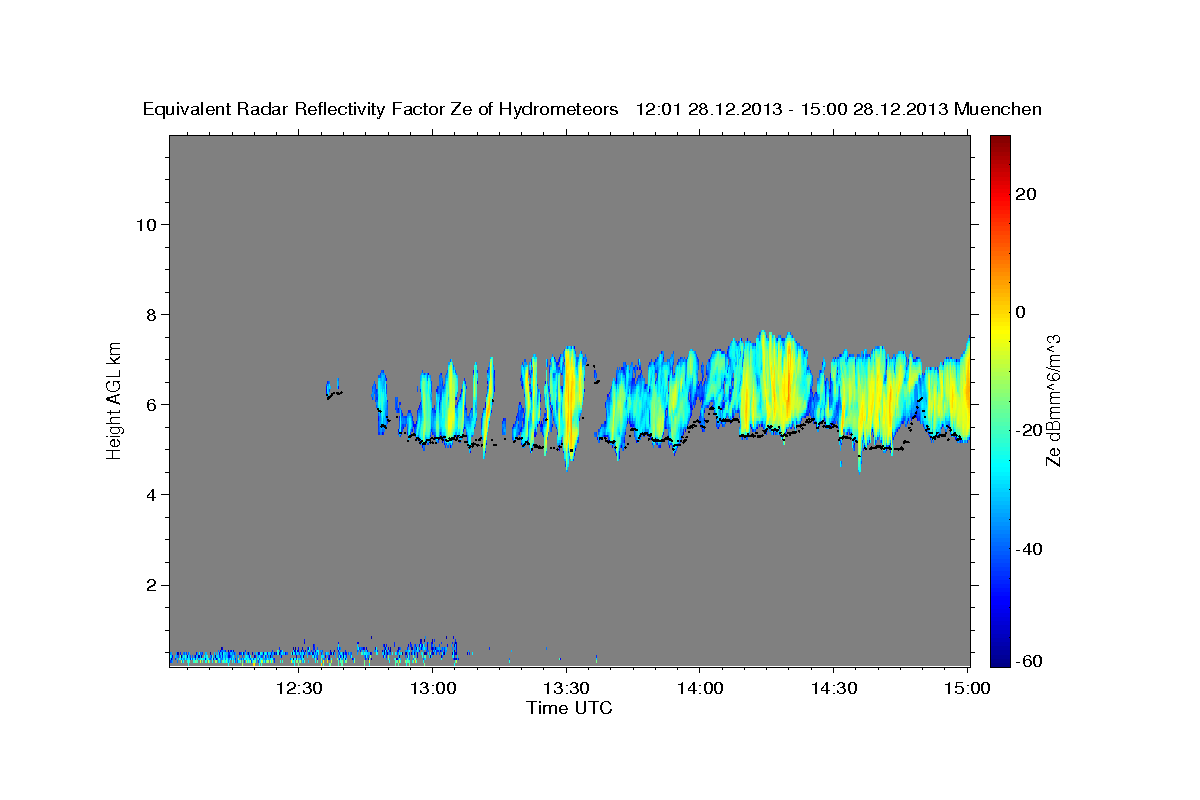
Task: Click the 15:00 time tick label
Action: click(965, 688)
